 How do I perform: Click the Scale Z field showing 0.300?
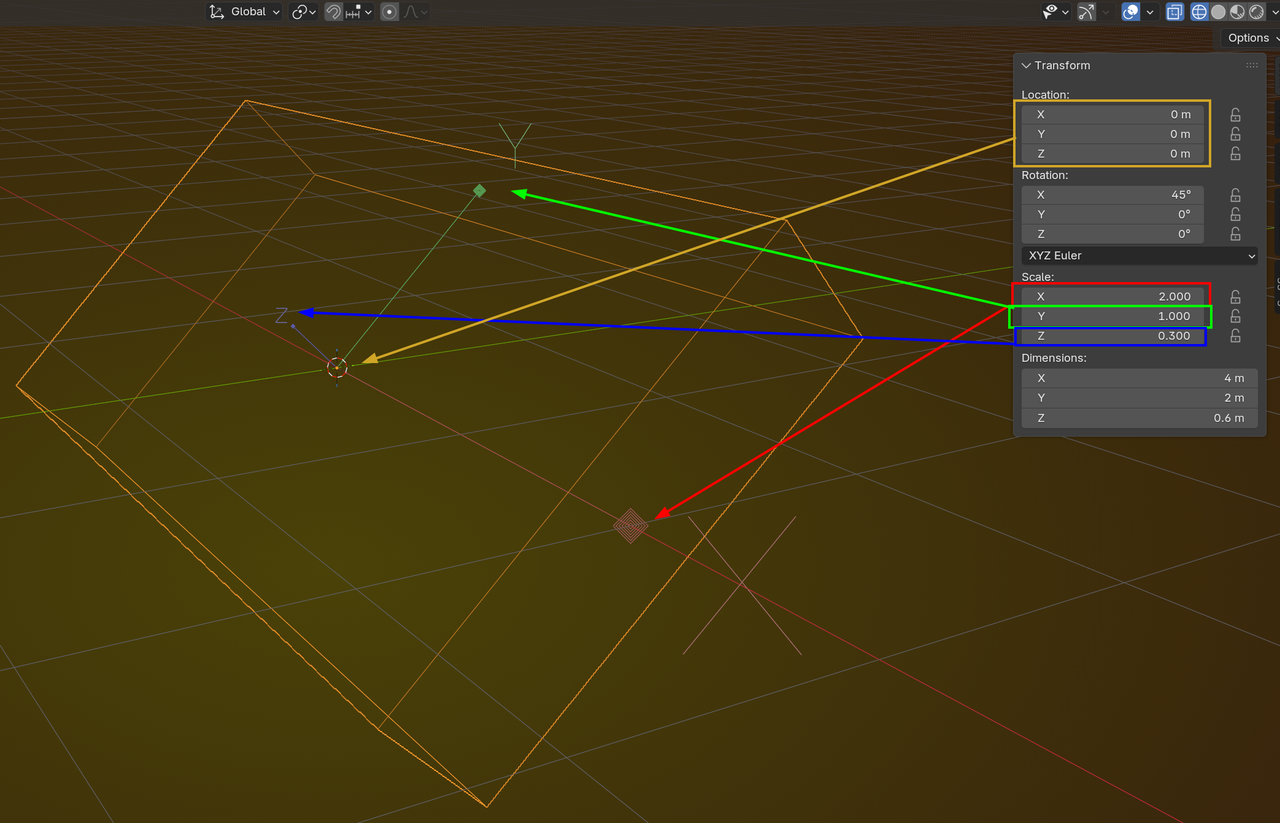1113,336
